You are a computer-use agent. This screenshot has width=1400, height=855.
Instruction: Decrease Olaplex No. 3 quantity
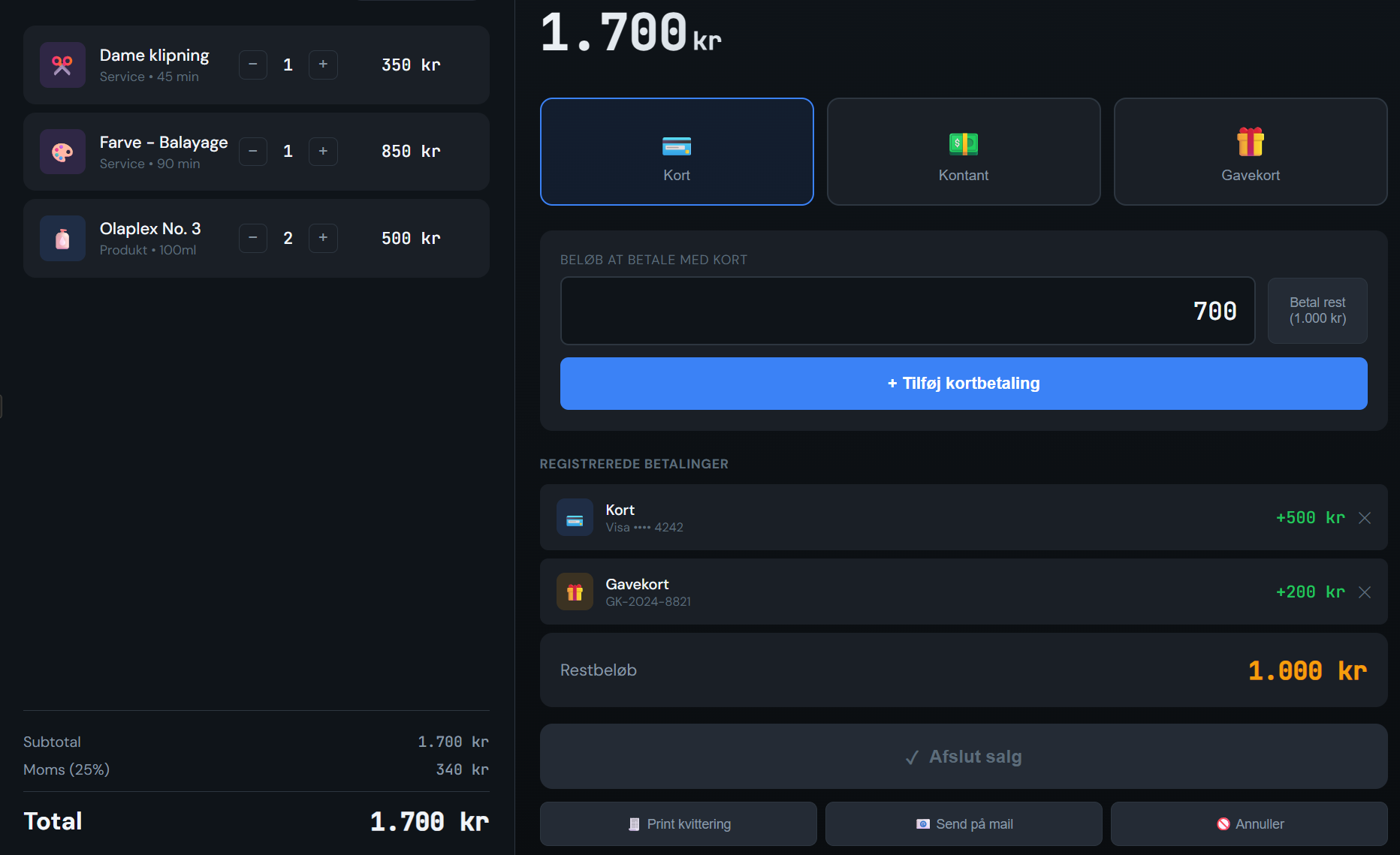pyautogui.click(x=253, y=238)
